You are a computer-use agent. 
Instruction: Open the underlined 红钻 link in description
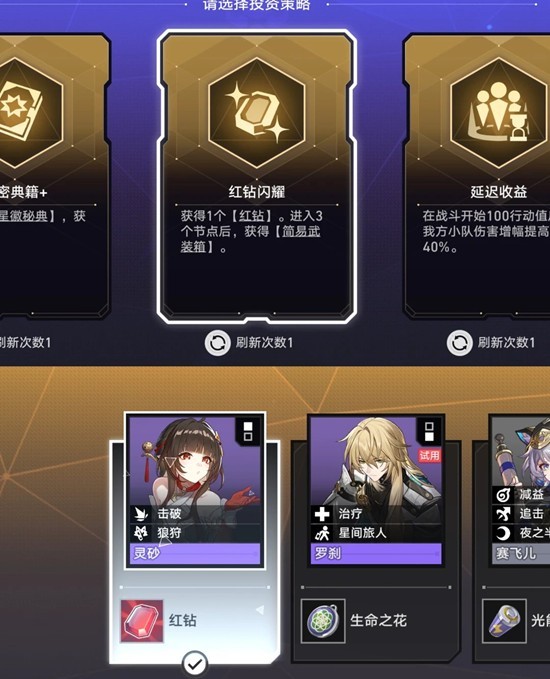(252, 216)
